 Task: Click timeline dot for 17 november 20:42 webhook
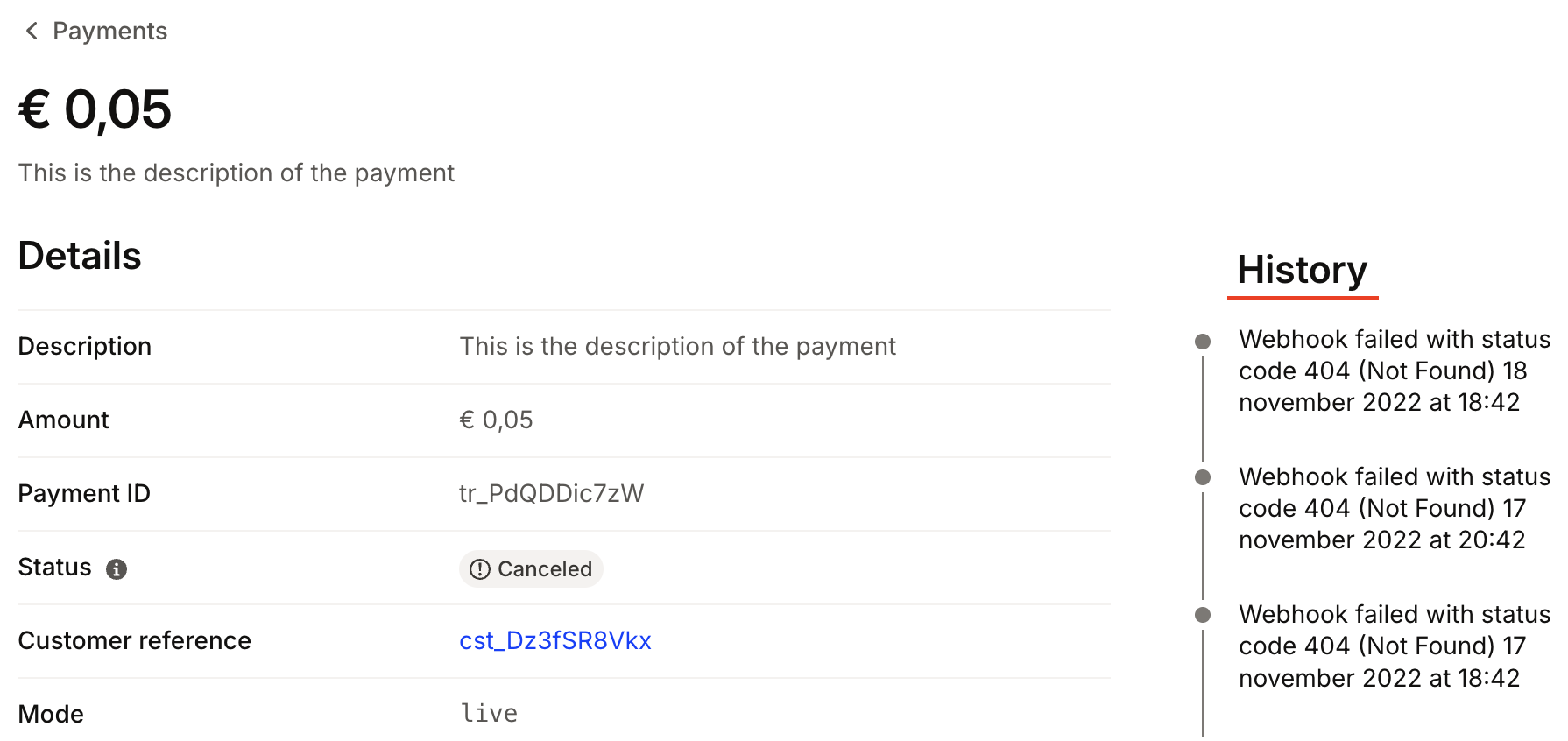tap(1203, 477)
